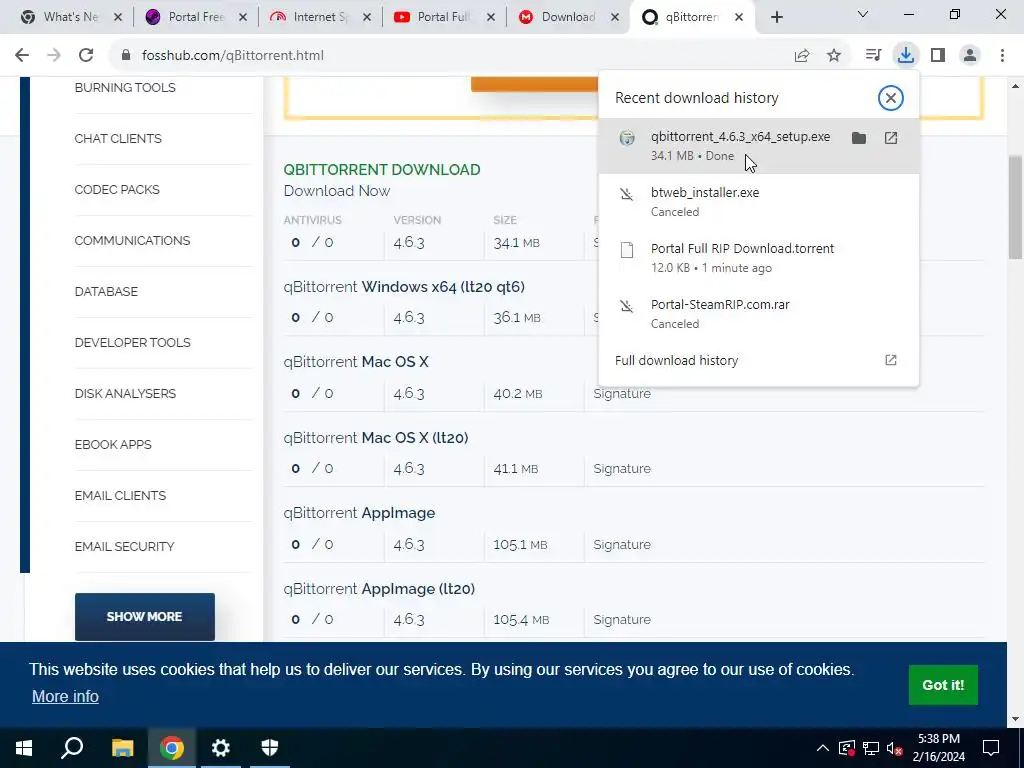
Task: Close the Recent download history popup
Action: click(890, 98)
